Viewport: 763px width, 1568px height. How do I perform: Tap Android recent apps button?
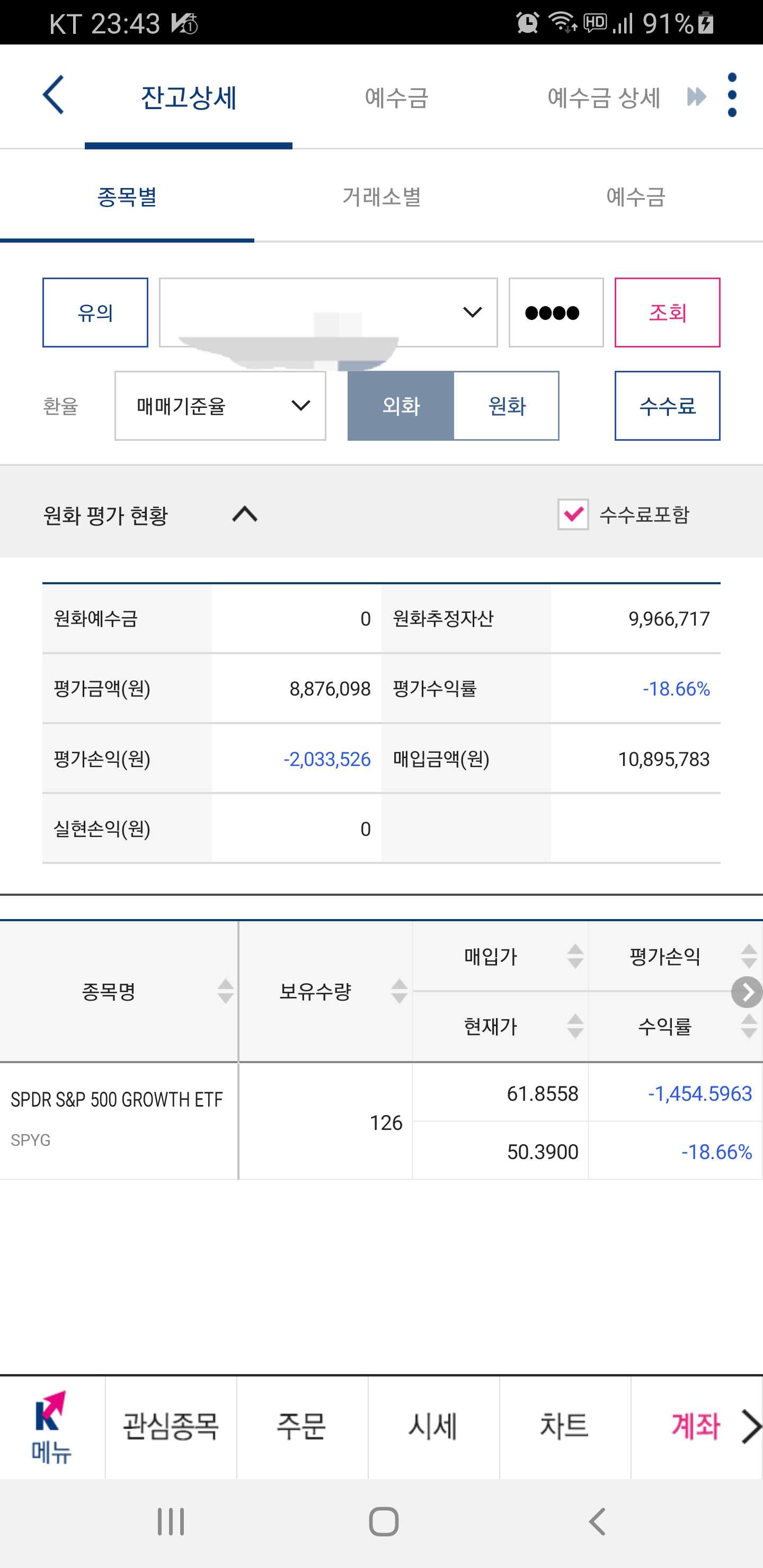tap(171, 1522)
